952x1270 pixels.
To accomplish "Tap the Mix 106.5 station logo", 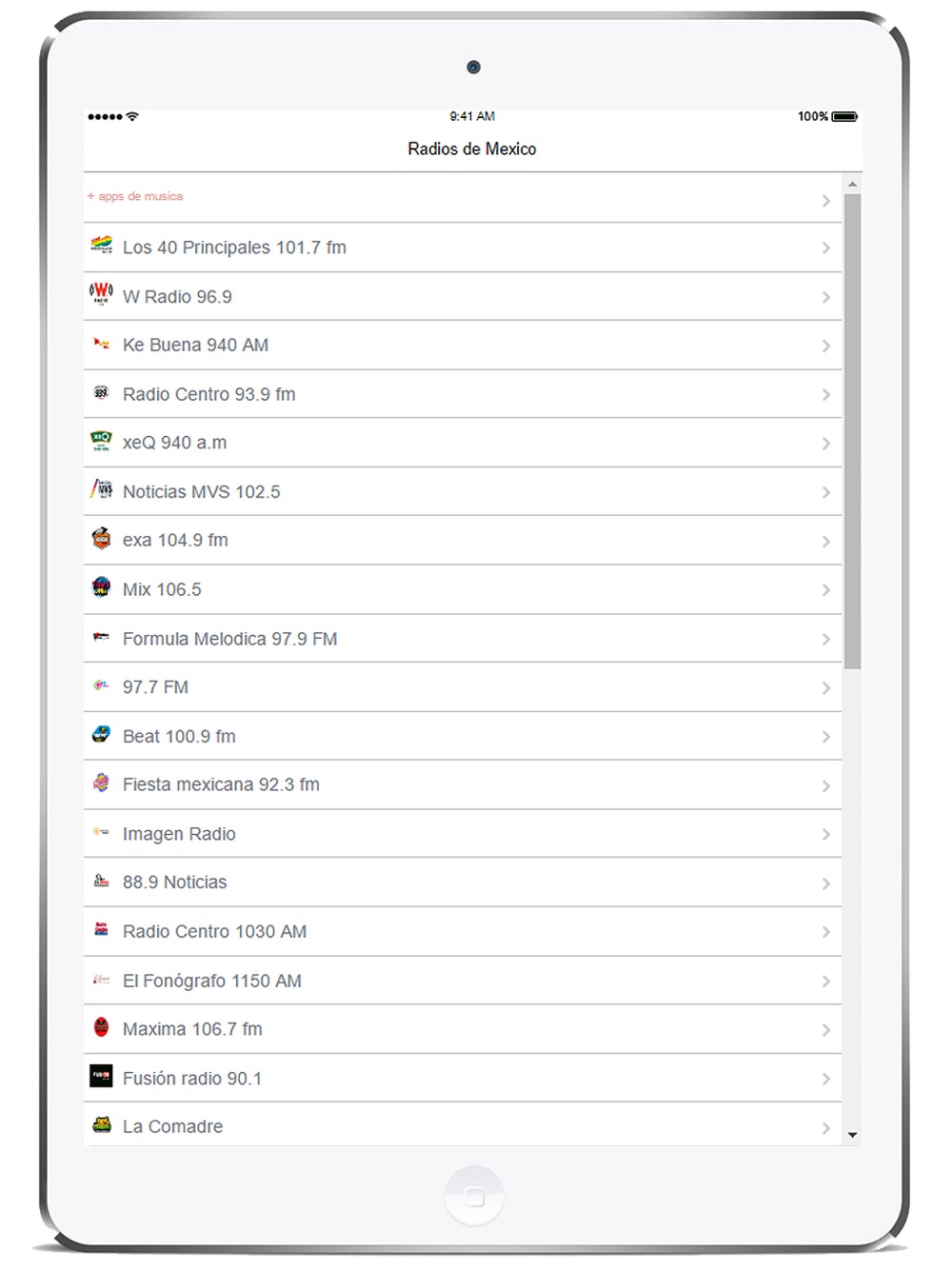I will [101, 587].
